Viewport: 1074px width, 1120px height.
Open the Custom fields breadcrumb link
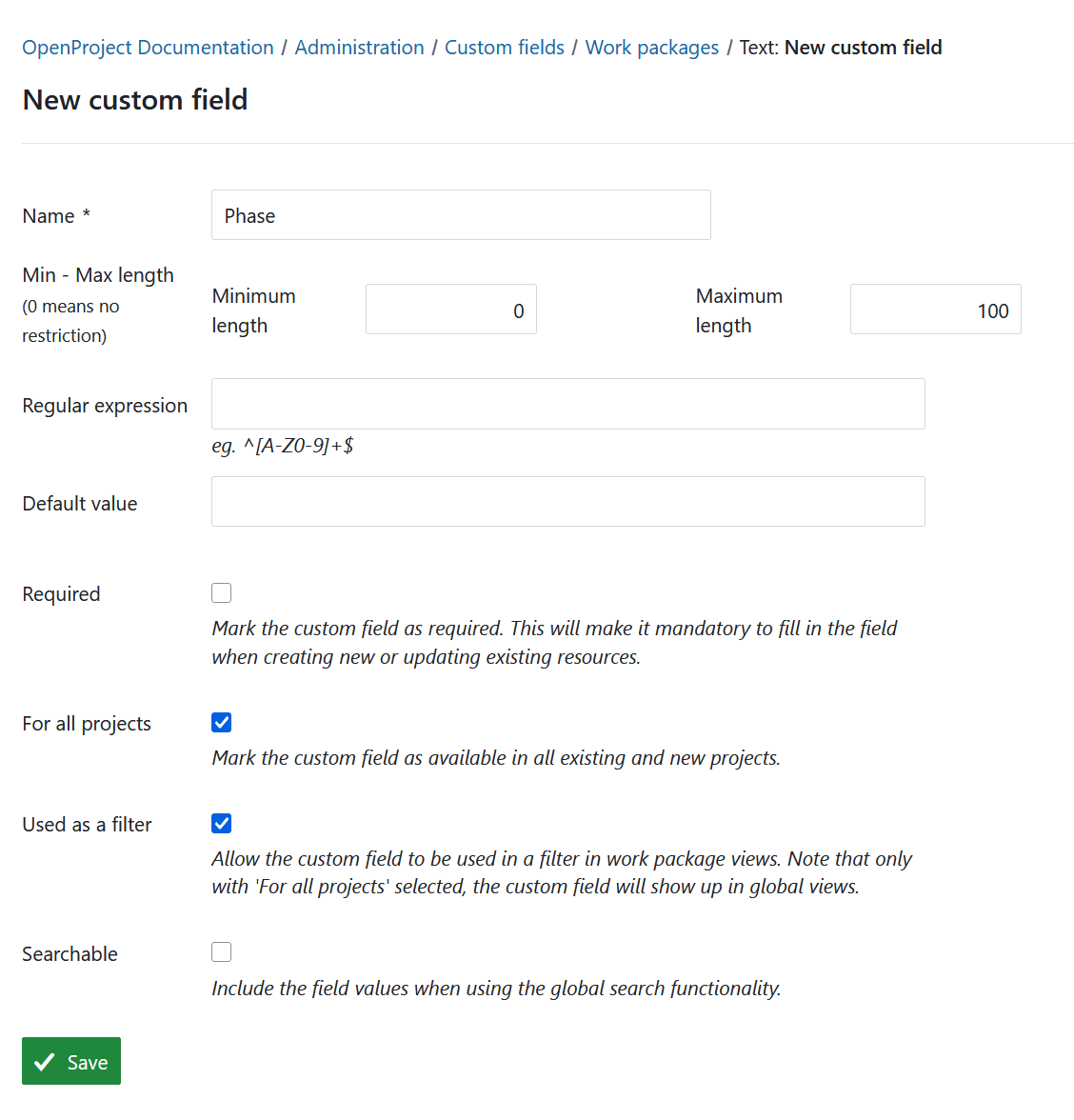pos(504,47)
